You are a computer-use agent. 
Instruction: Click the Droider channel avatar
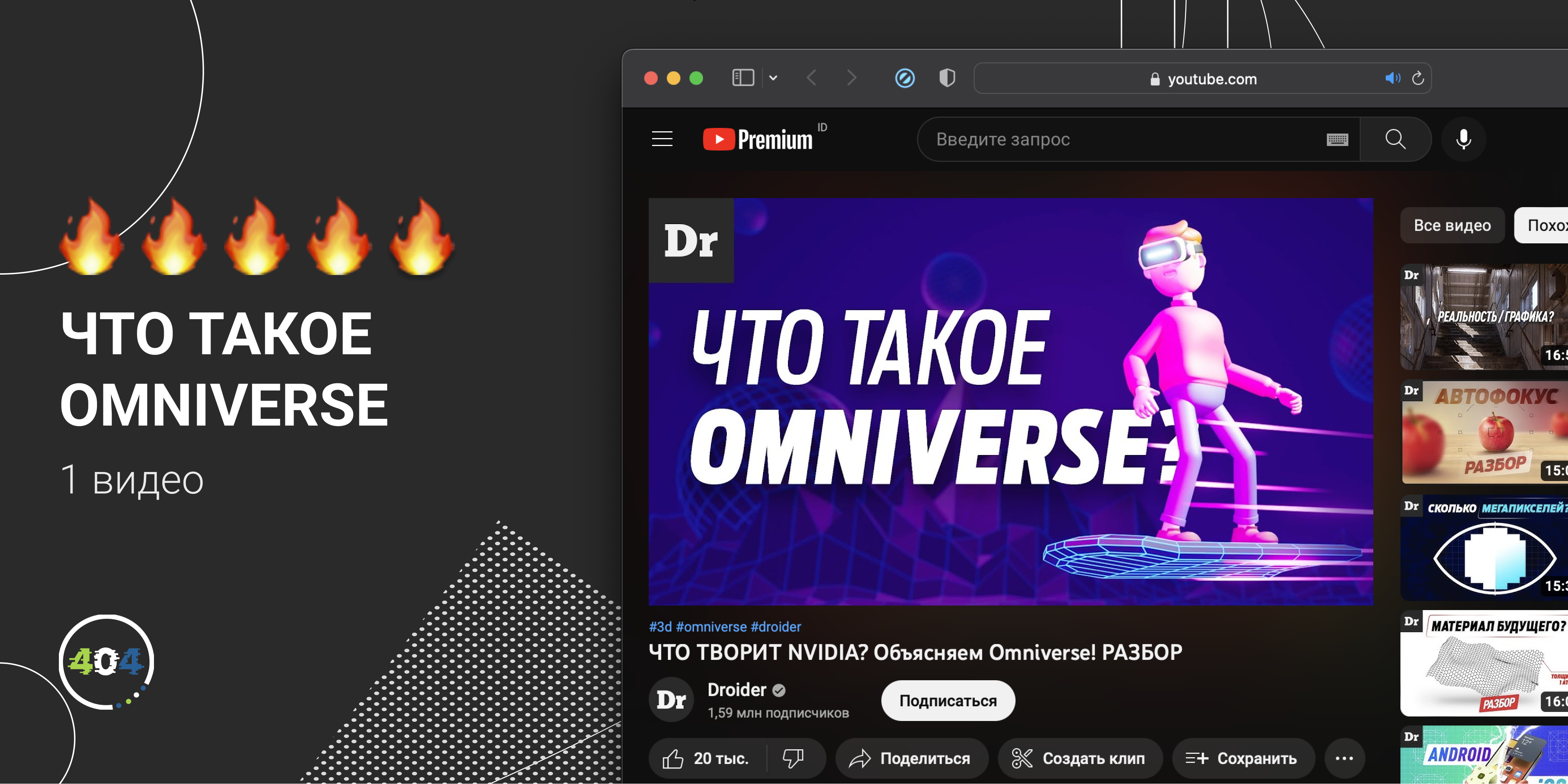(x=671, y=700)
